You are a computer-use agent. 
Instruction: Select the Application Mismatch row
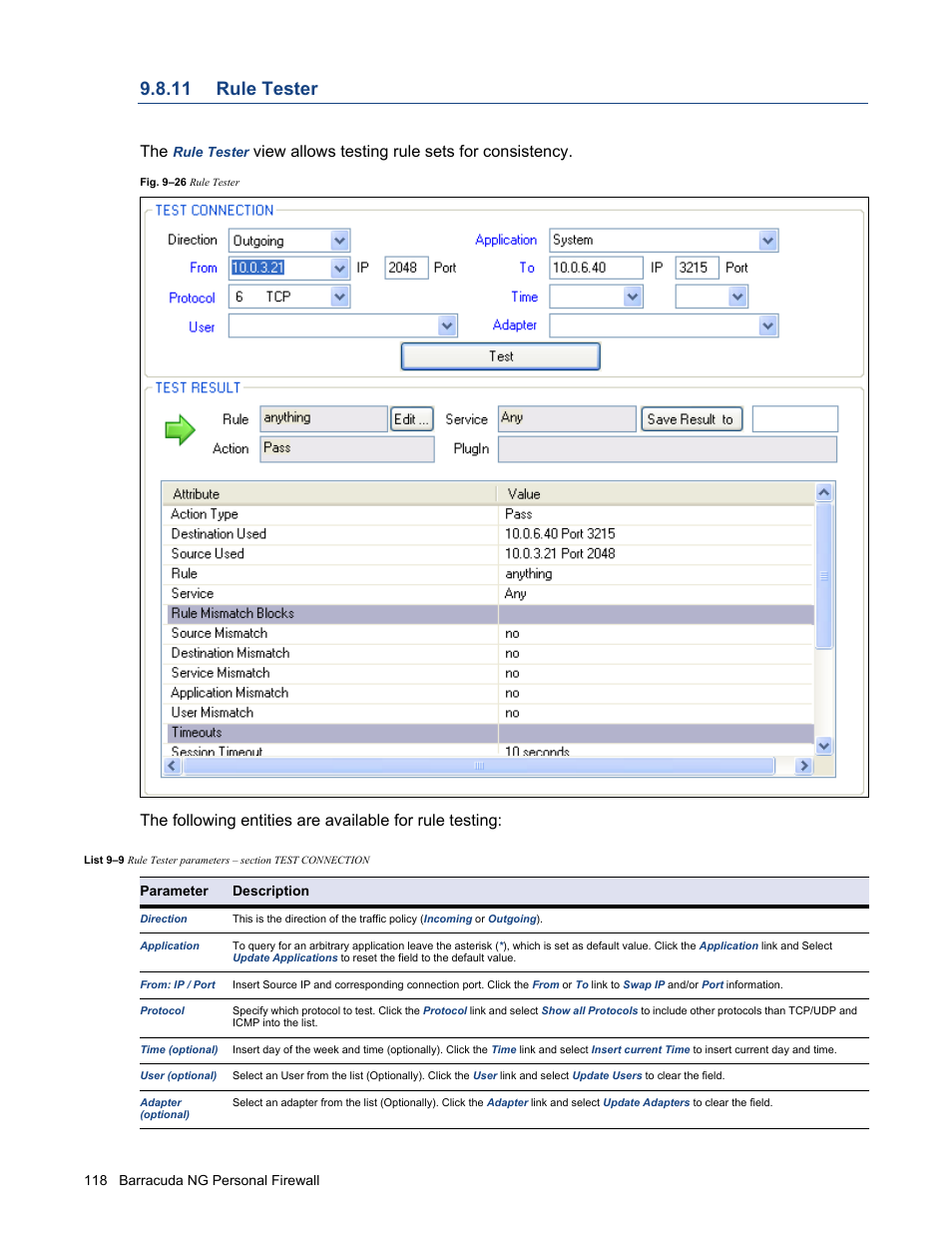488,693
